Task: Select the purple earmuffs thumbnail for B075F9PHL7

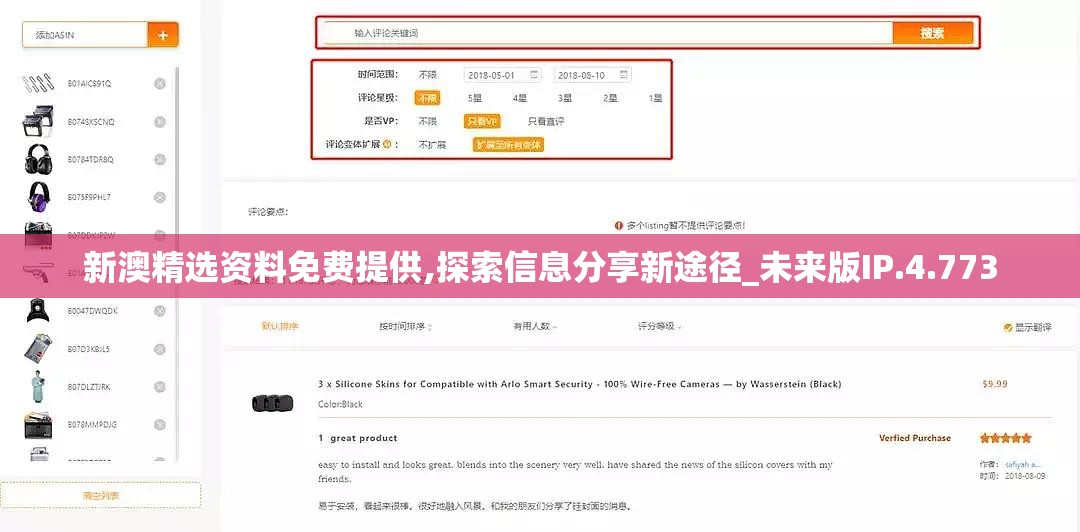Action: coord(39,197)
